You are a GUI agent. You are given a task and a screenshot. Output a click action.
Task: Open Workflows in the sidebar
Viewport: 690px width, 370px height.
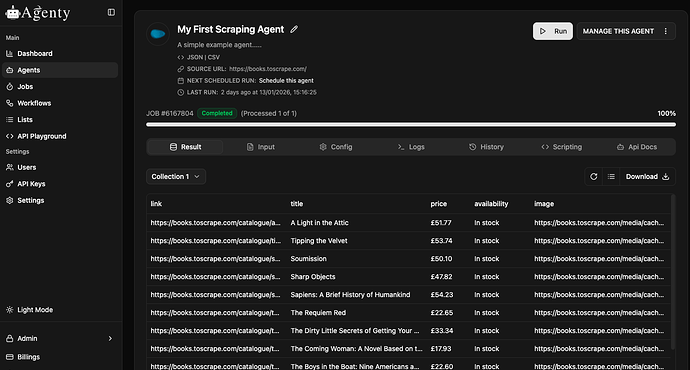pos(60,103)
